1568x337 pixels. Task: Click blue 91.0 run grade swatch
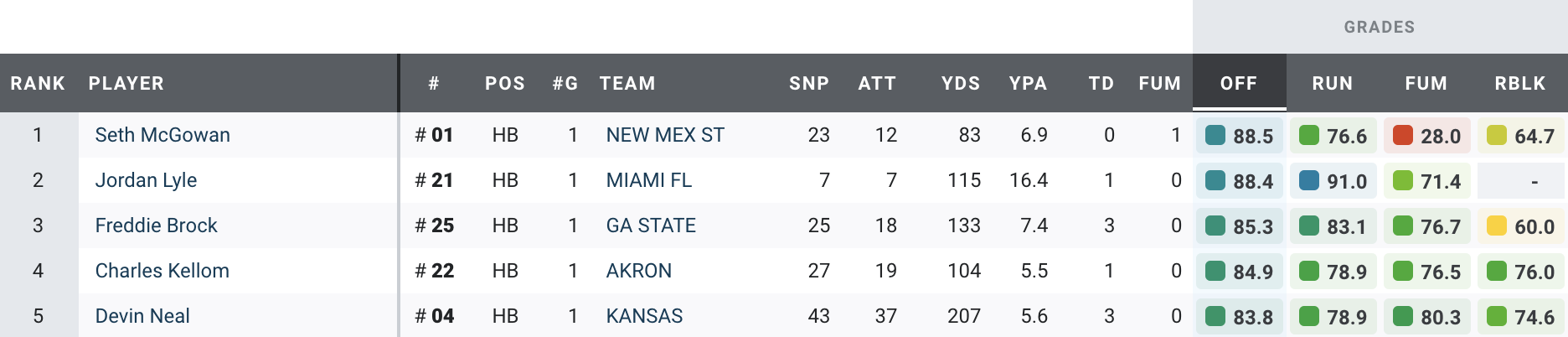(1309, 180)
